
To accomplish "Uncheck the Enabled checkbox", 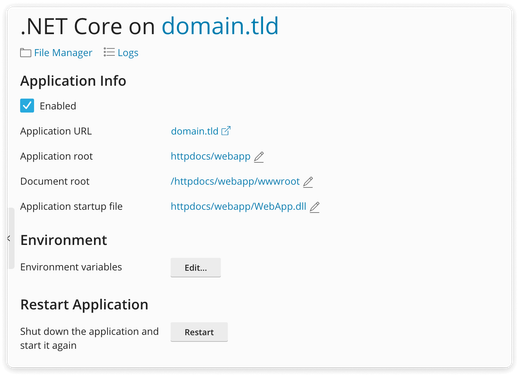I will coord(27,106).
